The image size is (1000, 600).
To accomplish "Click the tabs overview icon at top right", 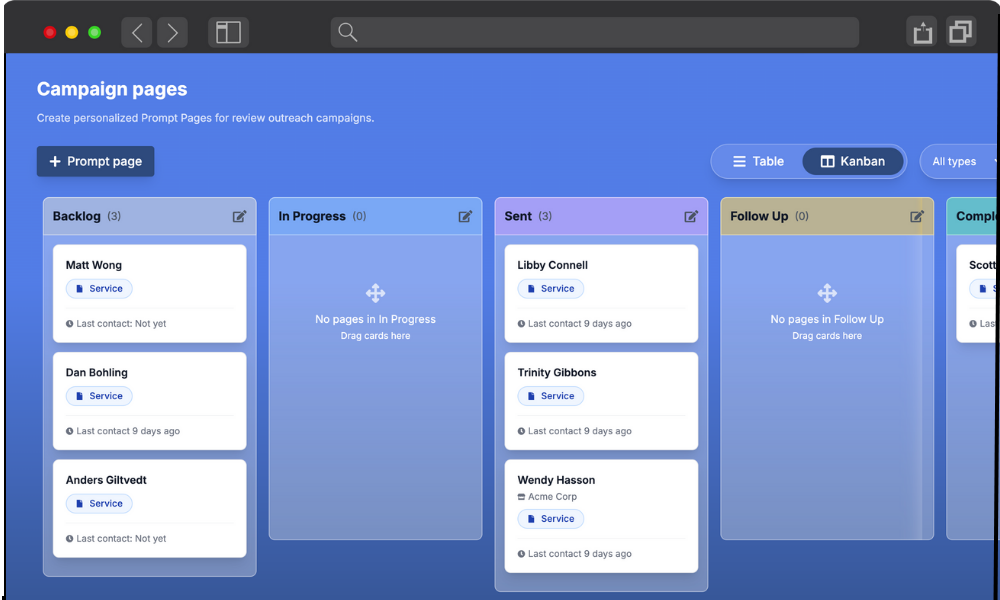I will pos(961,31).
